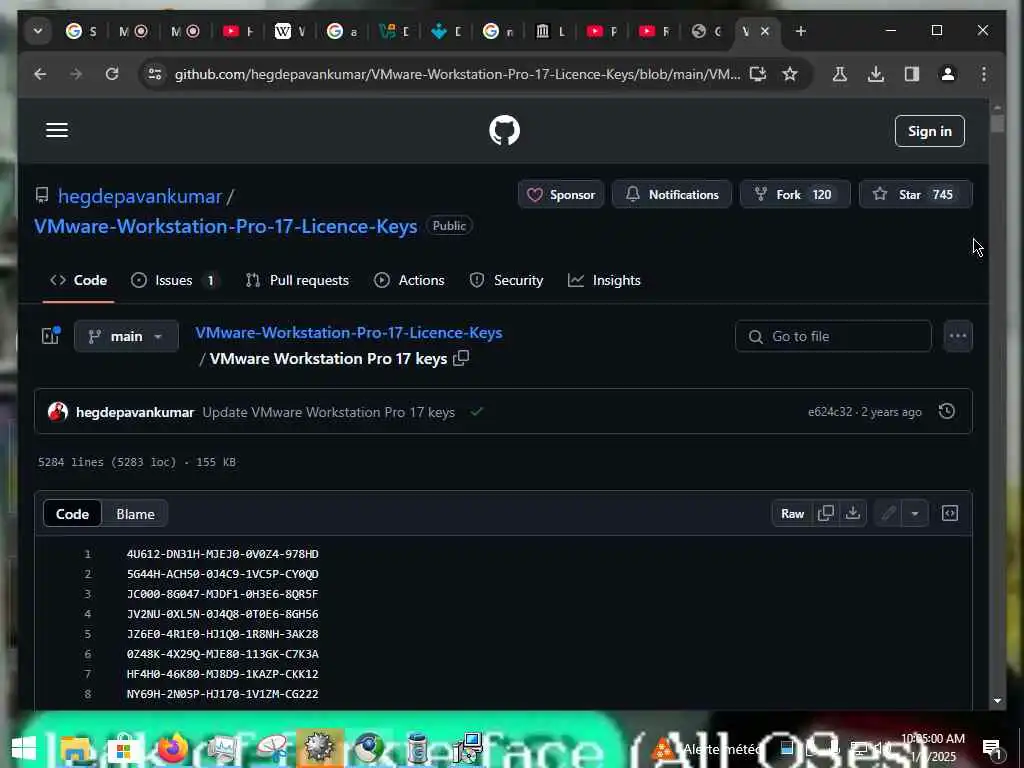Expand the file tree side panel
The height and width of the screenshot is (768, 1024).
click(x=51, y=336)
